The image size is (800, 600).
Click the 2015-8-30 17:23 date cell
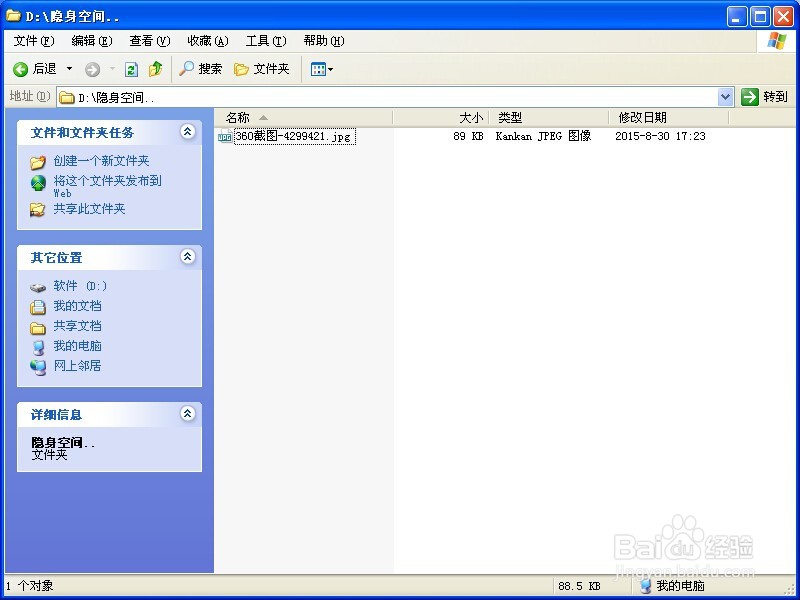[660, 136]
